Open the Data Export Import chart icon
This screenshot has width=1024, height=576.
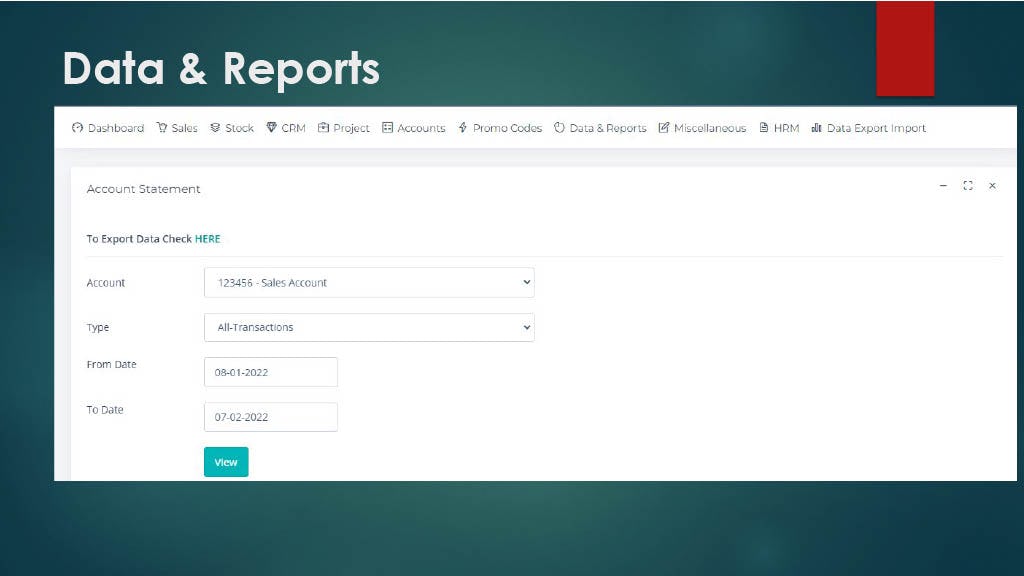815,128
